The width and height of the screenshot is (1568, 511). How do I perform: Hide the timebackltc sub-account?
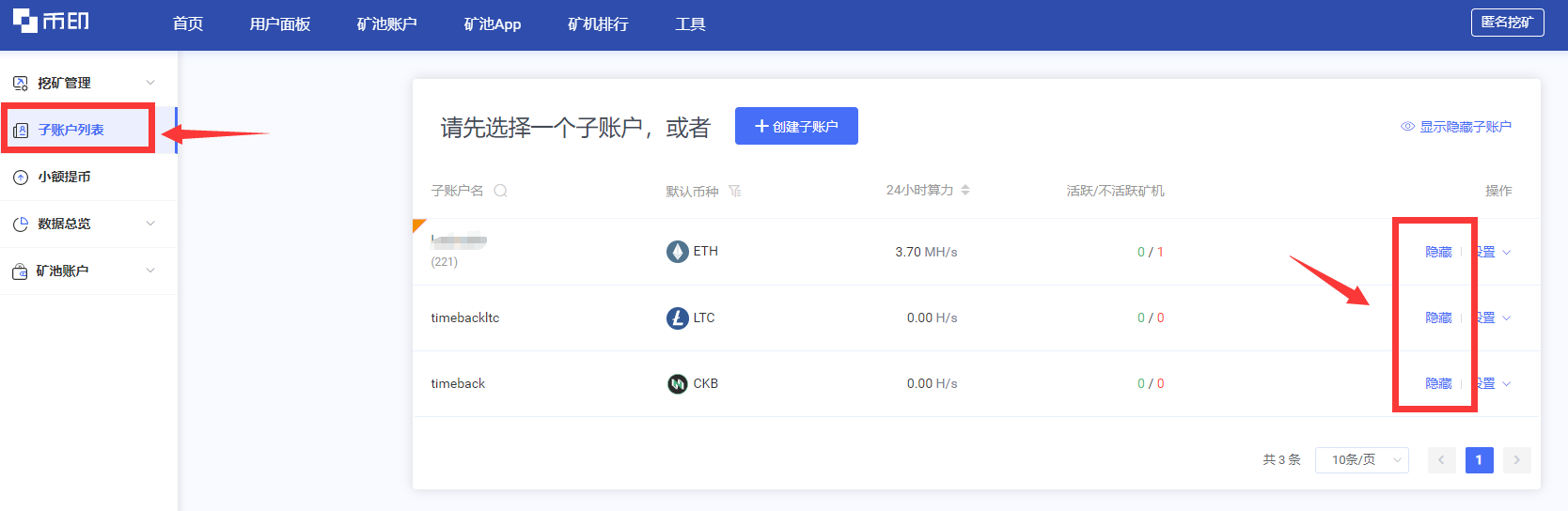pos(1438,318)
